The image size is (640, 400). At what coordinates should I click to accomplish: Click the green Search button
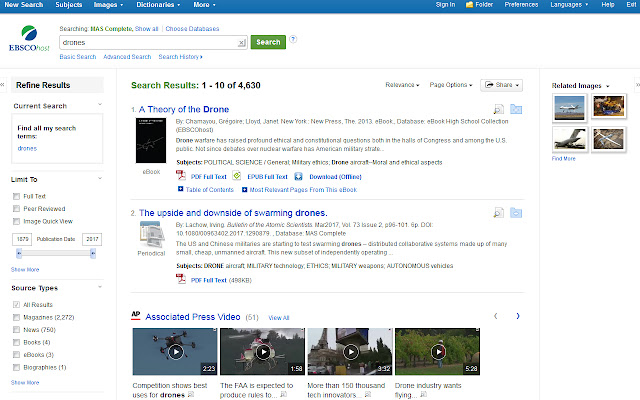point(268,42)
